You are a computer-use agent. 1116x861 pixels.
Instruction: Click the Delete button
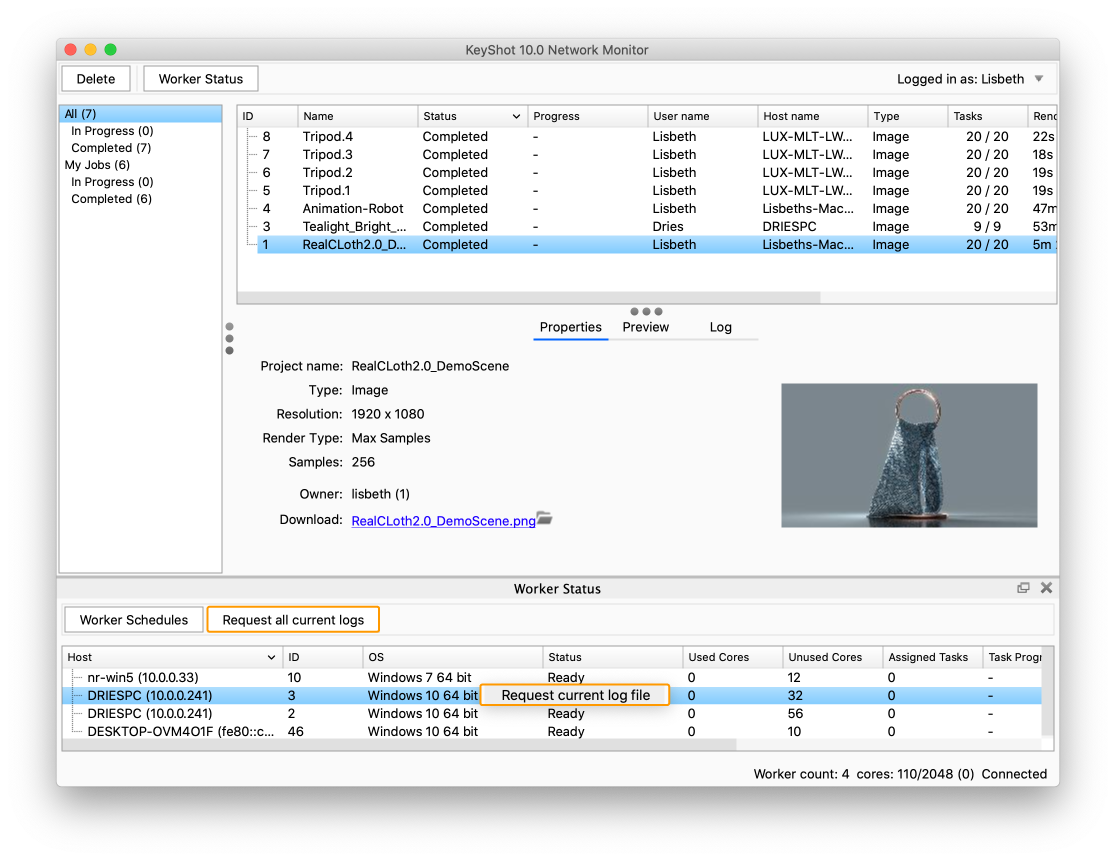95,78
